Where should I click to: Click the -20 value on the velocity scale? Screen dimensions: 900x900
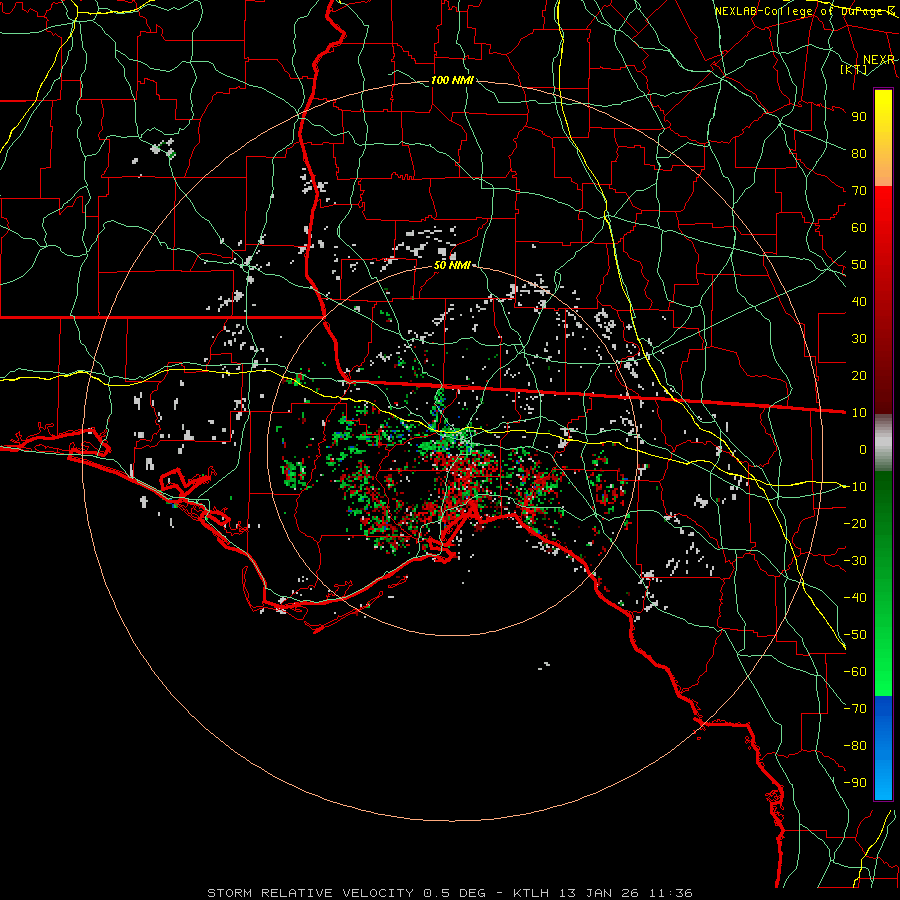tap(855, 523)
